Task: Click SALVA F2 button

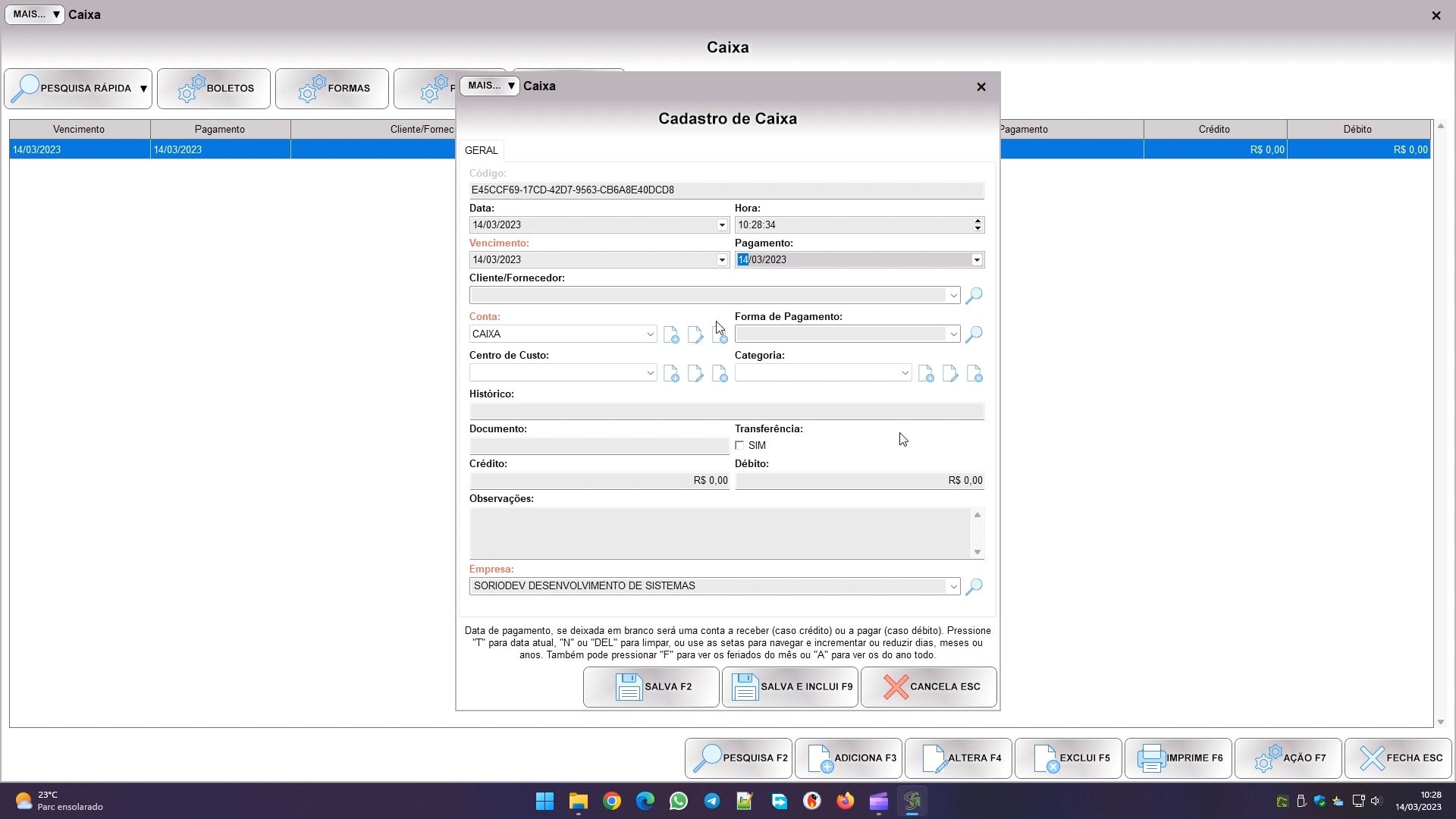Action: (651, 687)
